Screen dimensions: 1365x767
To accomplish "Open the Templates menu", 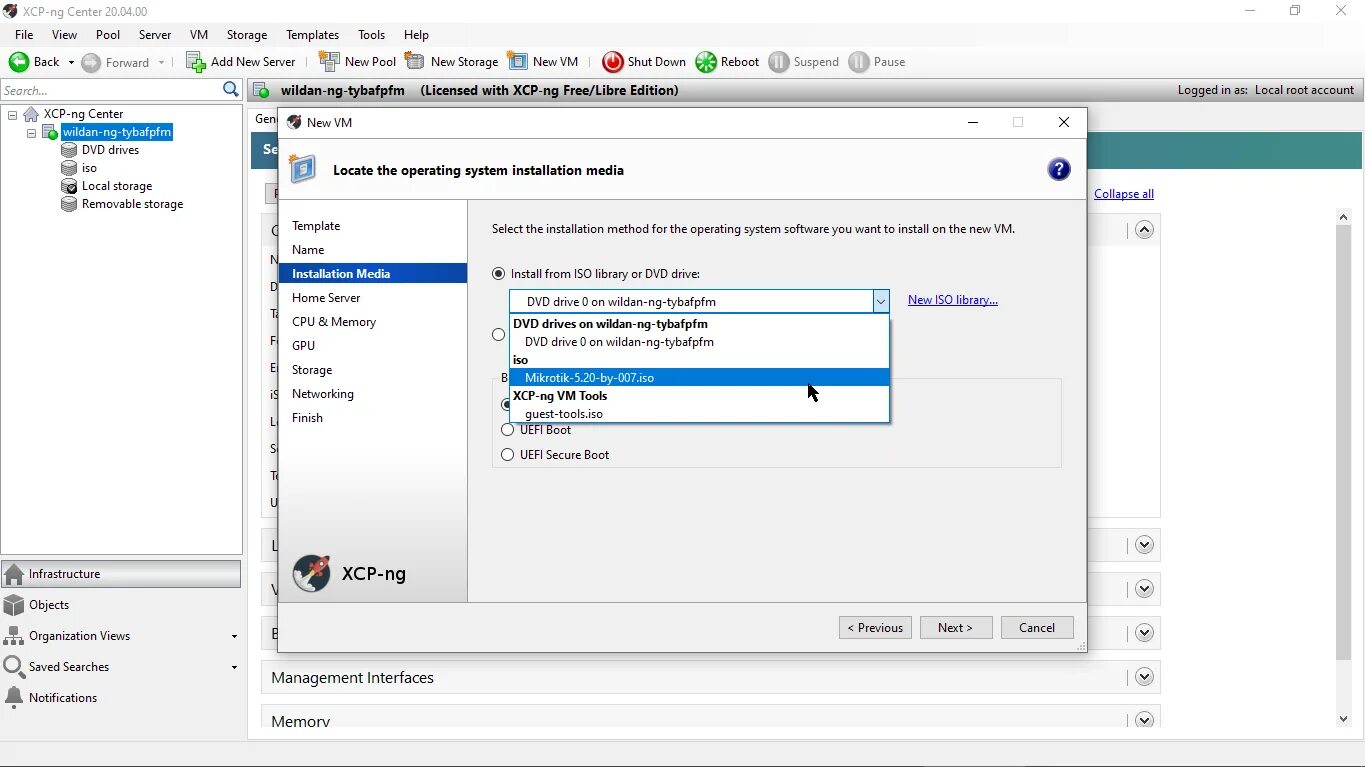I will click(x=312, y=35).
